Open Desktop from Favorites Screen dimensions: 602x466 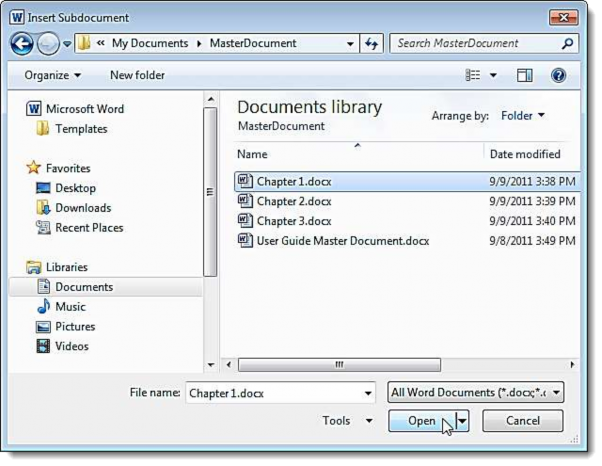coord(75,188)
